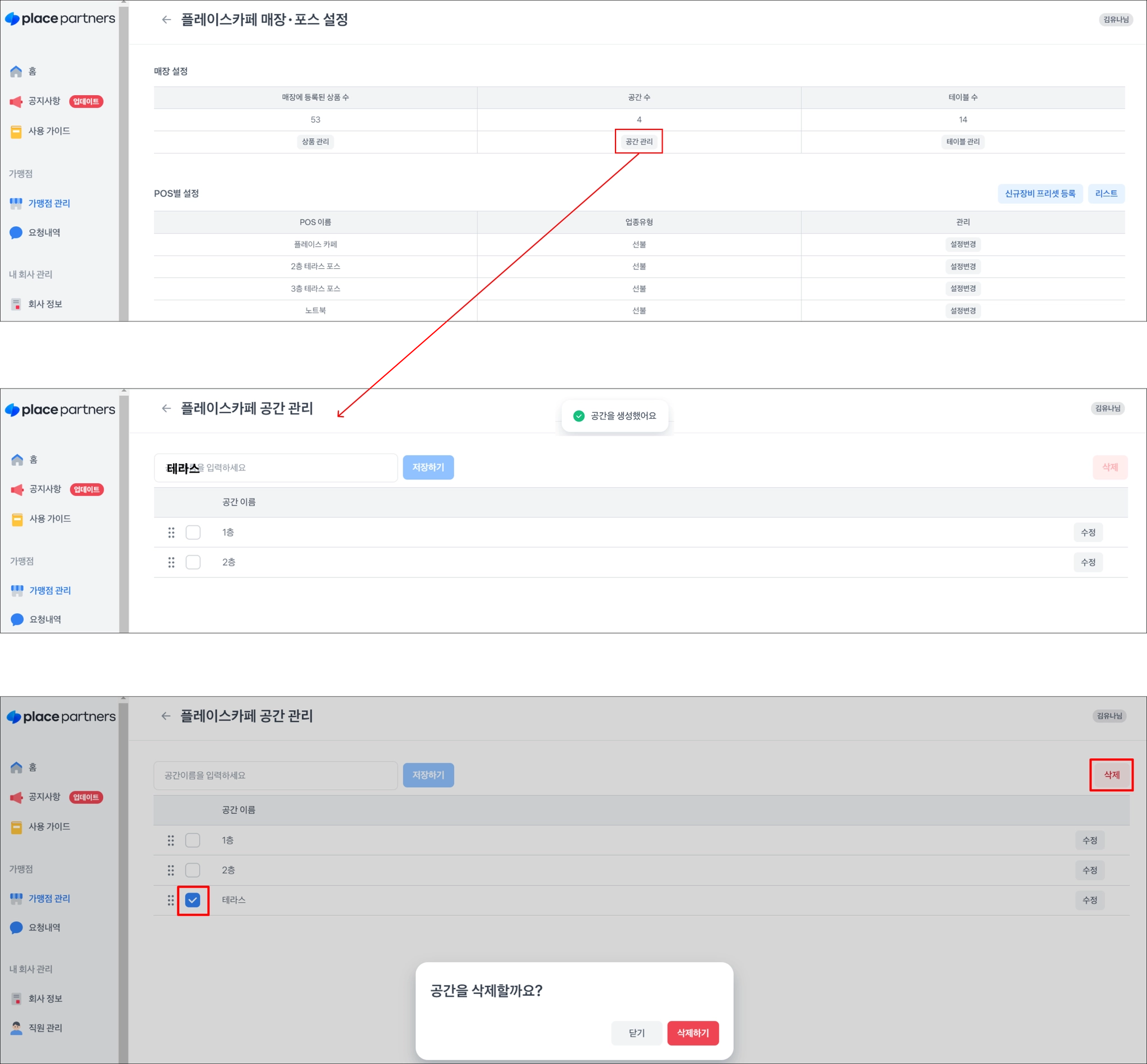The width and height of the screenshot is (1147, 1064).
Task: Click place partners logo above 매장·포스 설정 sidebar
Action: coord(60,18)
